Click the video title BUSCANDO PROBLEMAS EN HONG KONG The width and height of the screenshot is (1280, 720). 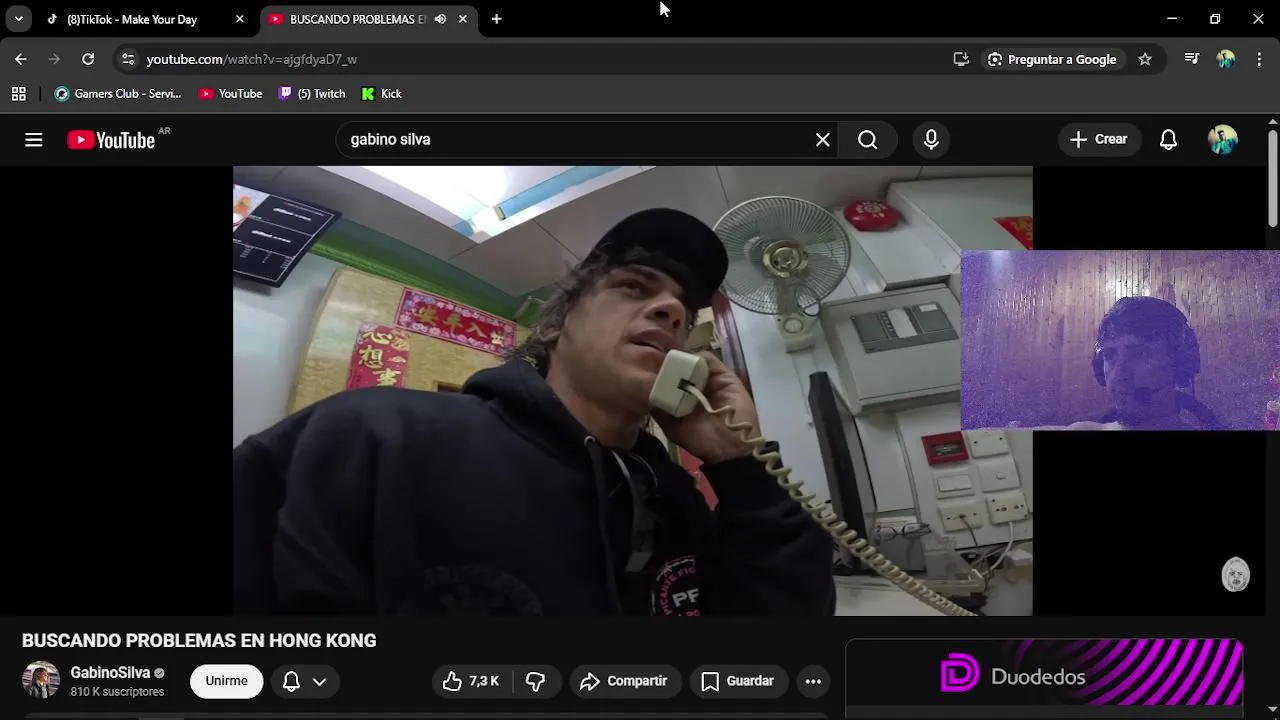(199, 641)
